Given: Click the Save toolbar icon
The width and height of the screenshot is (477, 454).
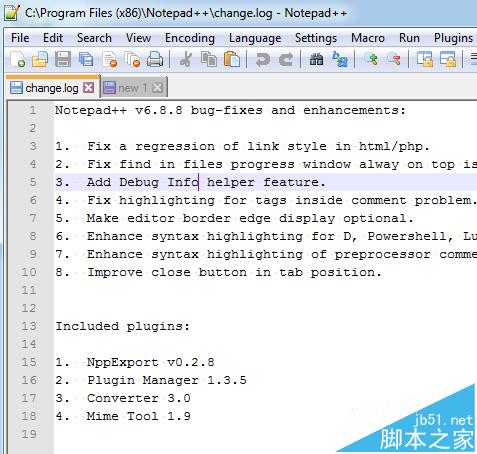Looking at the screenshot, I should click(x=63, y=60).
